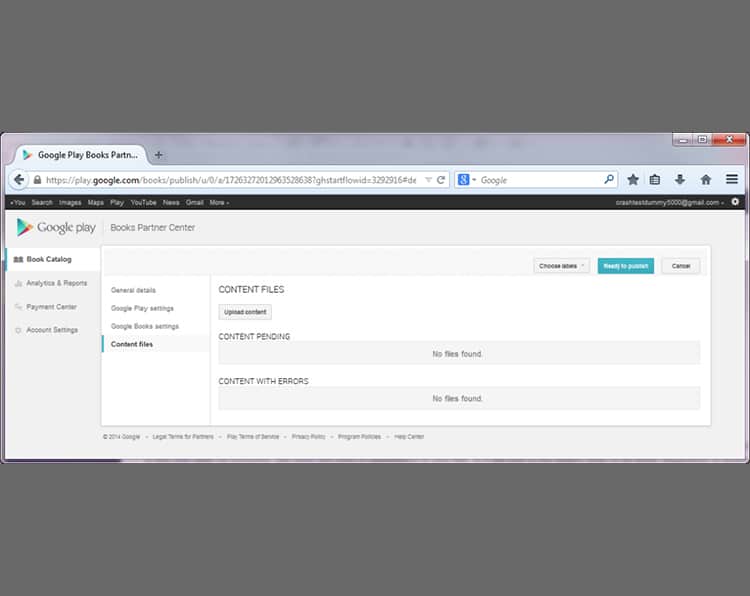Select Content files section

pos(156,344)
